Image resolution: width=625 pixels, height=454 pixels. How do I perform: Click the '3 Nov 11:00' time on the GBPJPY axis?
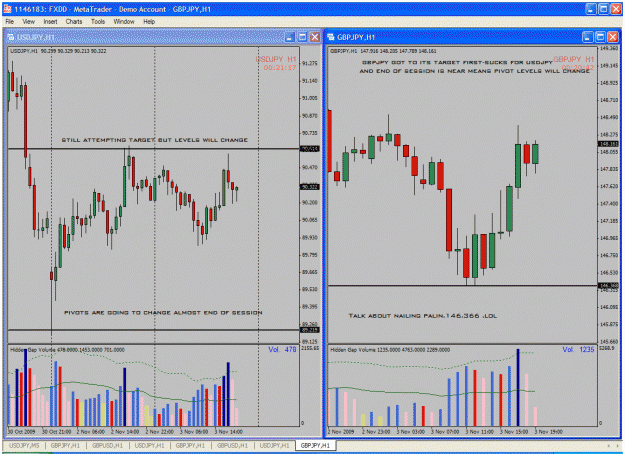(x=480, y=431)
